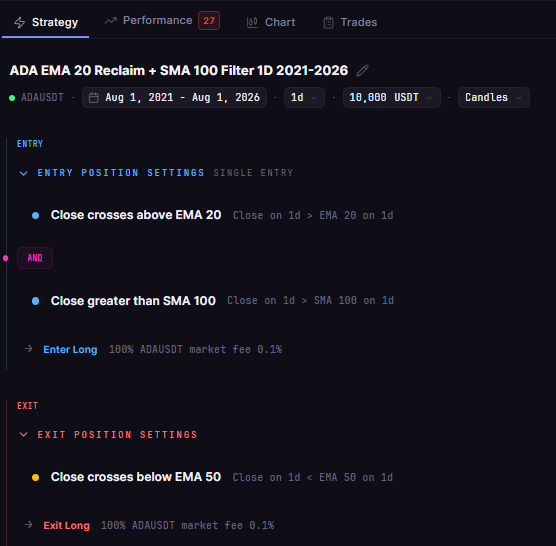
Task: Click 'Close on 1d > EMA 20 on 1d' text
Action: (313, 216)
